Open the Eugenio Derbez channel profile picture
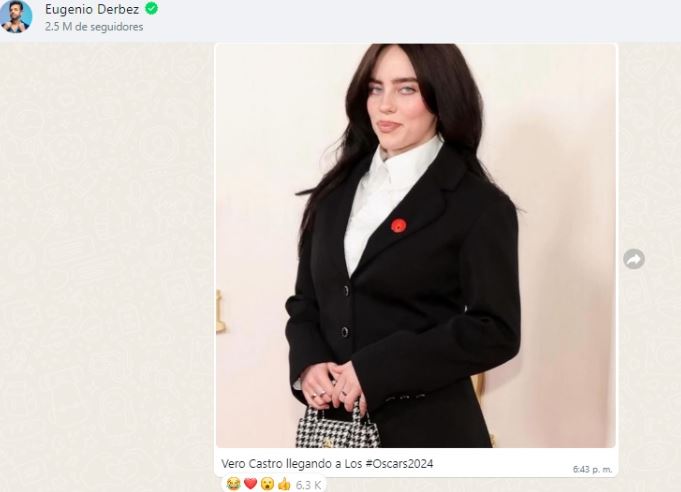This screenshot has height=492, width=681. pos(16,17)
